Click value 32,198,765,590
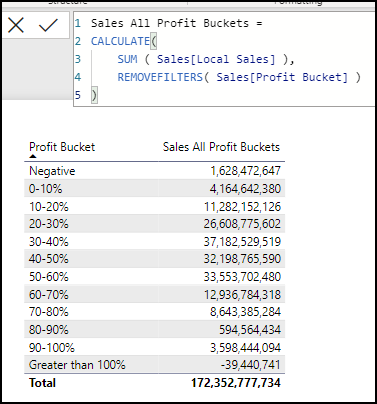This screenshot has height=404, width=377. pyautogui.click(x=242, y=259)
